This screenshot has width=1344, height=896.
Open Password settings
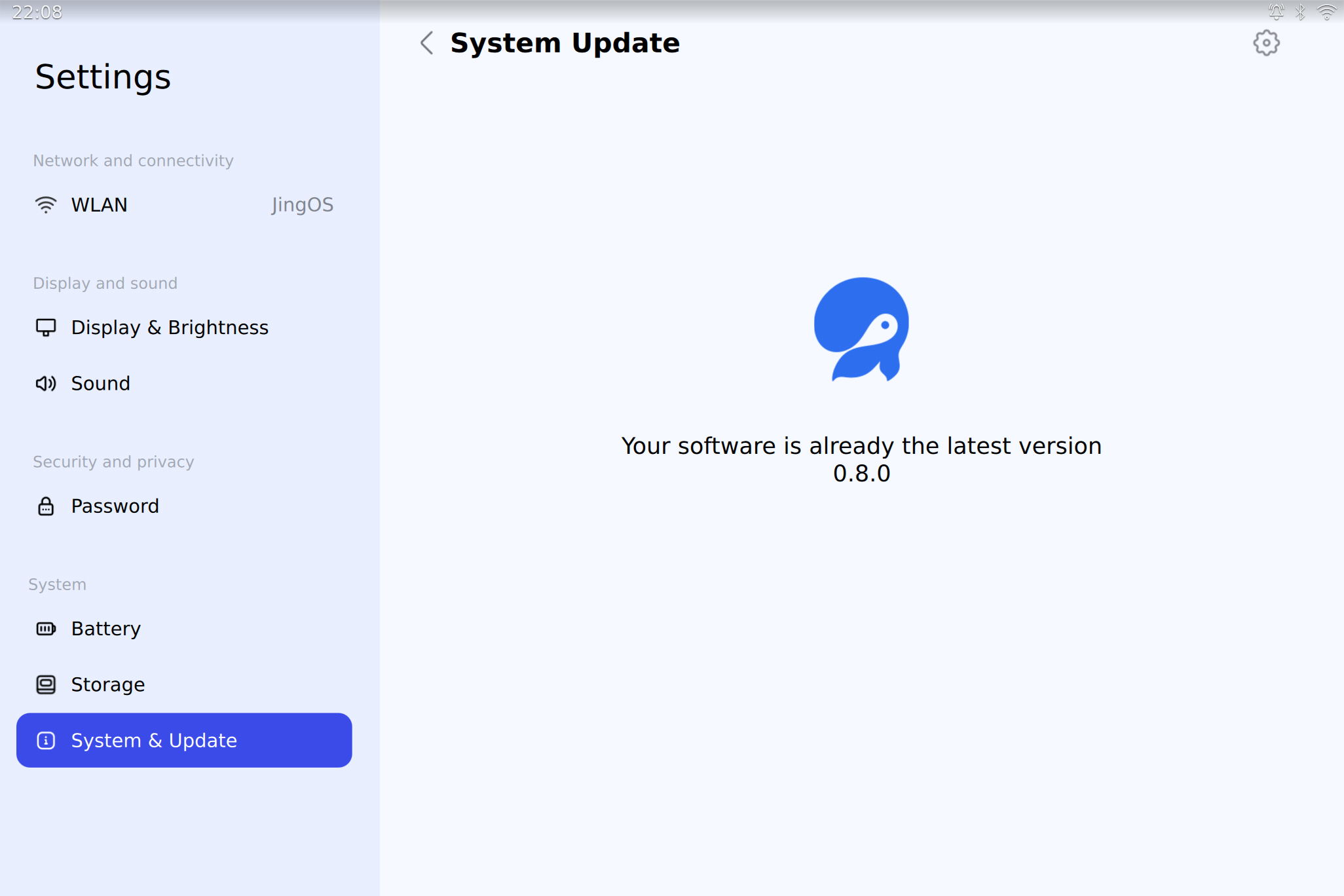tap(115, 506)
